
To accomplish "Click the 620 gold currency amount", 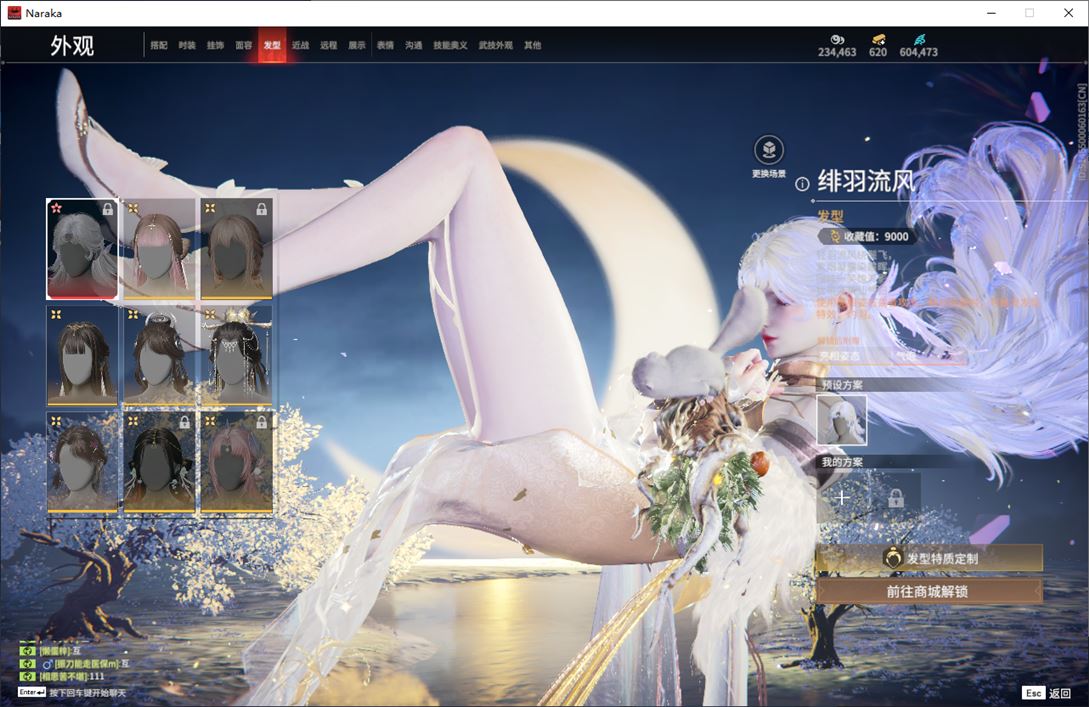I will tap(878, 52).
